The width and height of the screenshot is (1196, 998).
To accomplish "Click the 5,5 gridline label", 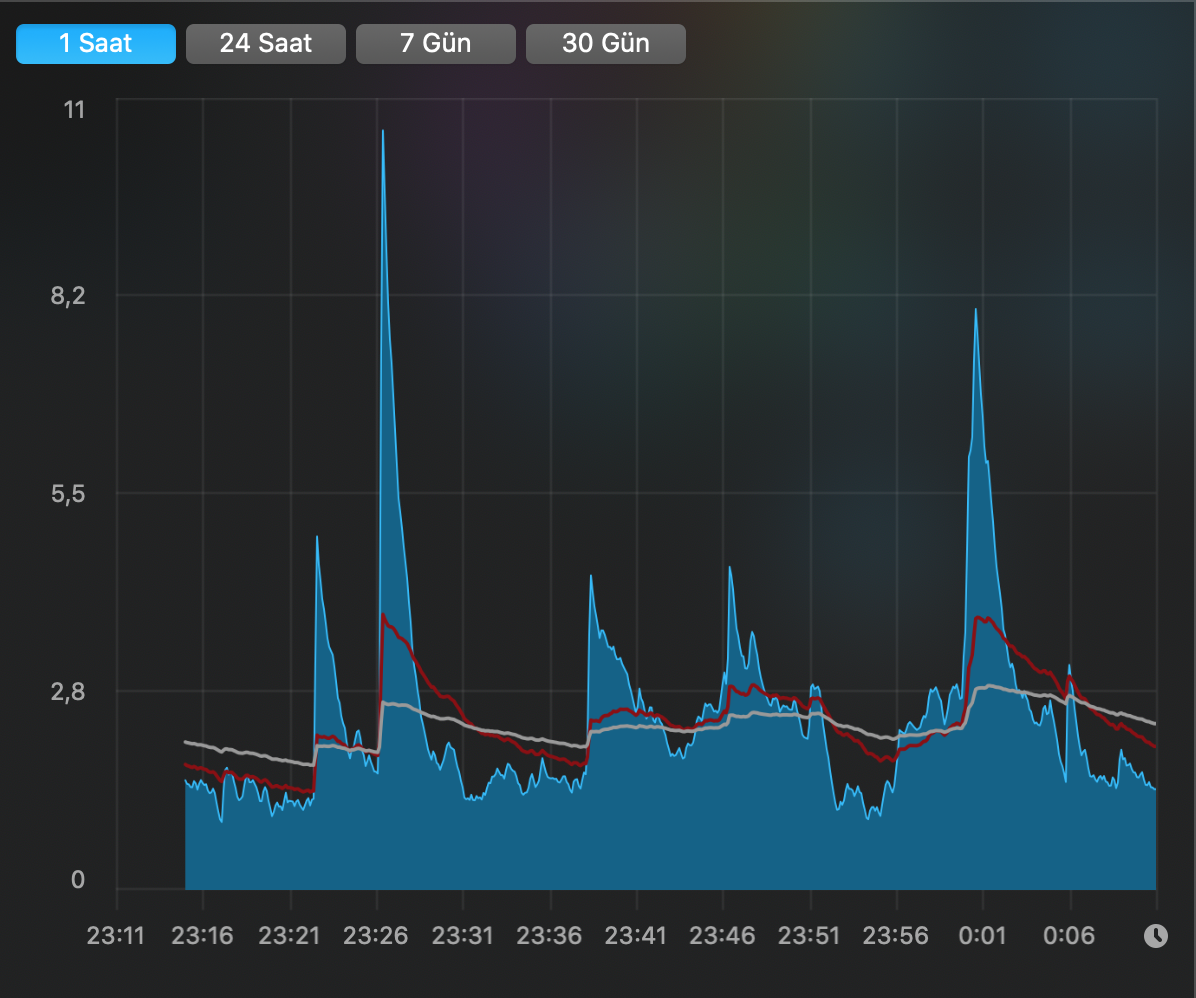I will (66, 494).
